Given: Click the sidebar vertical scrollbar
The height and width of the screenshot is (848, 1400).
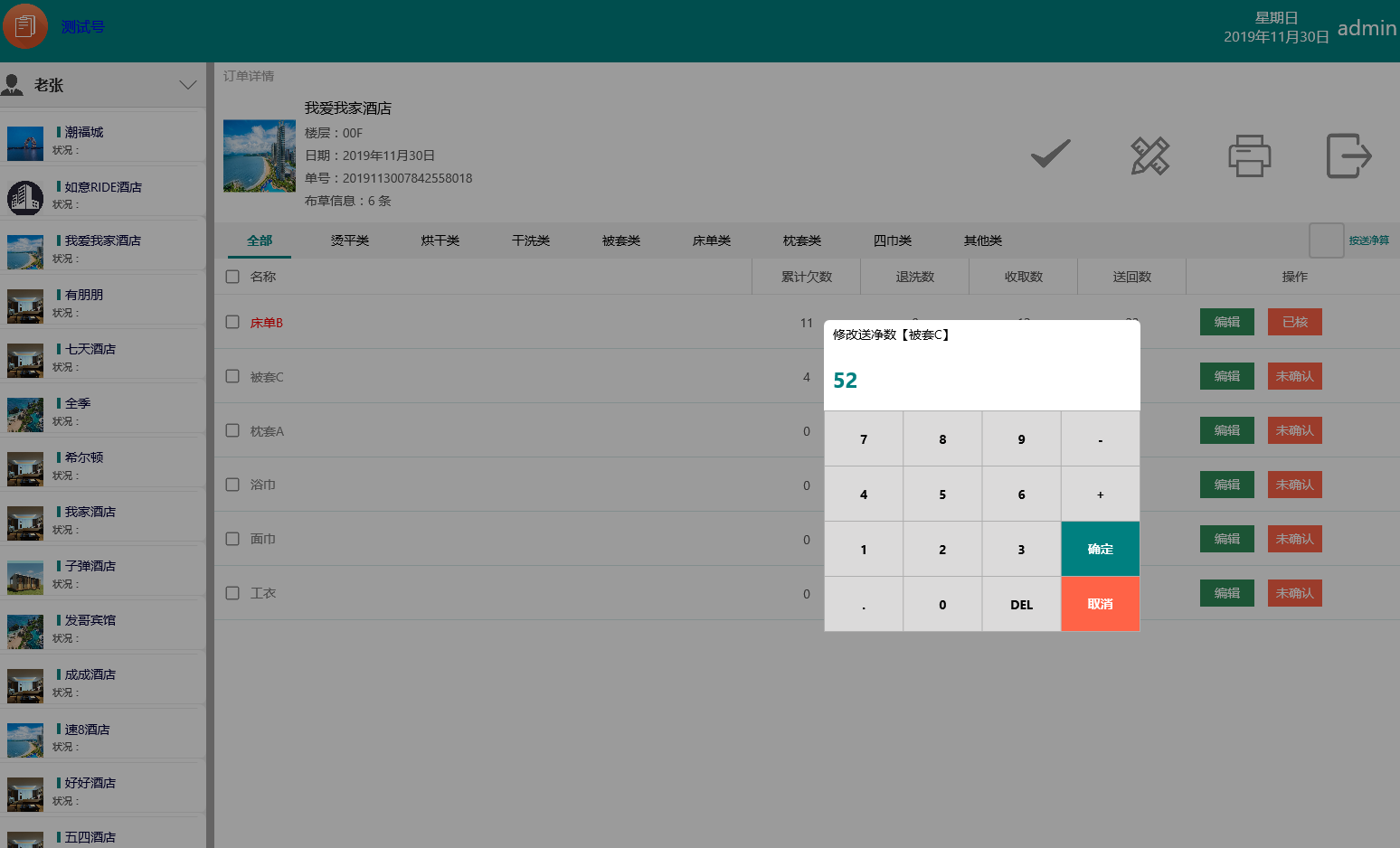Looking at the screenshot, I should (x=210, y=455).
